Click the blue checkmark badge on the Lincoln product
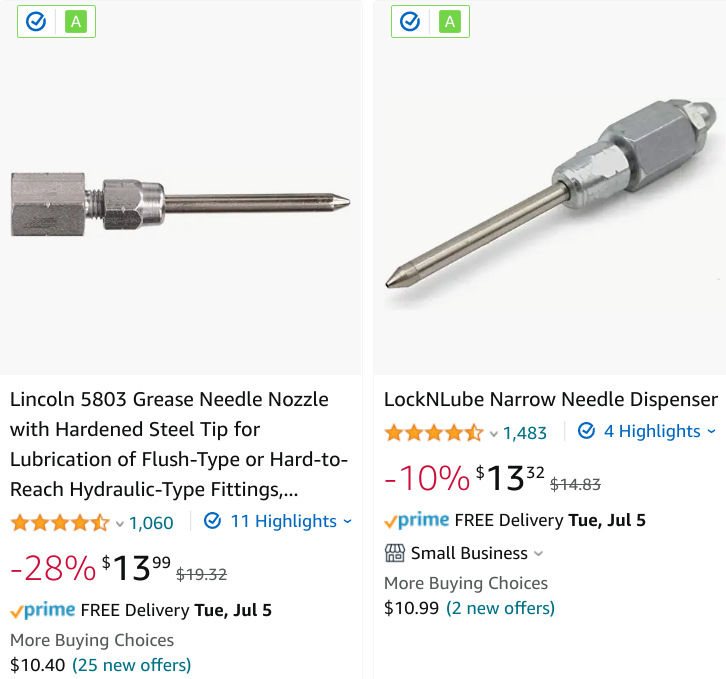Image resolution: width=726 pixels, height=679 pixels. tap(36, 21)
